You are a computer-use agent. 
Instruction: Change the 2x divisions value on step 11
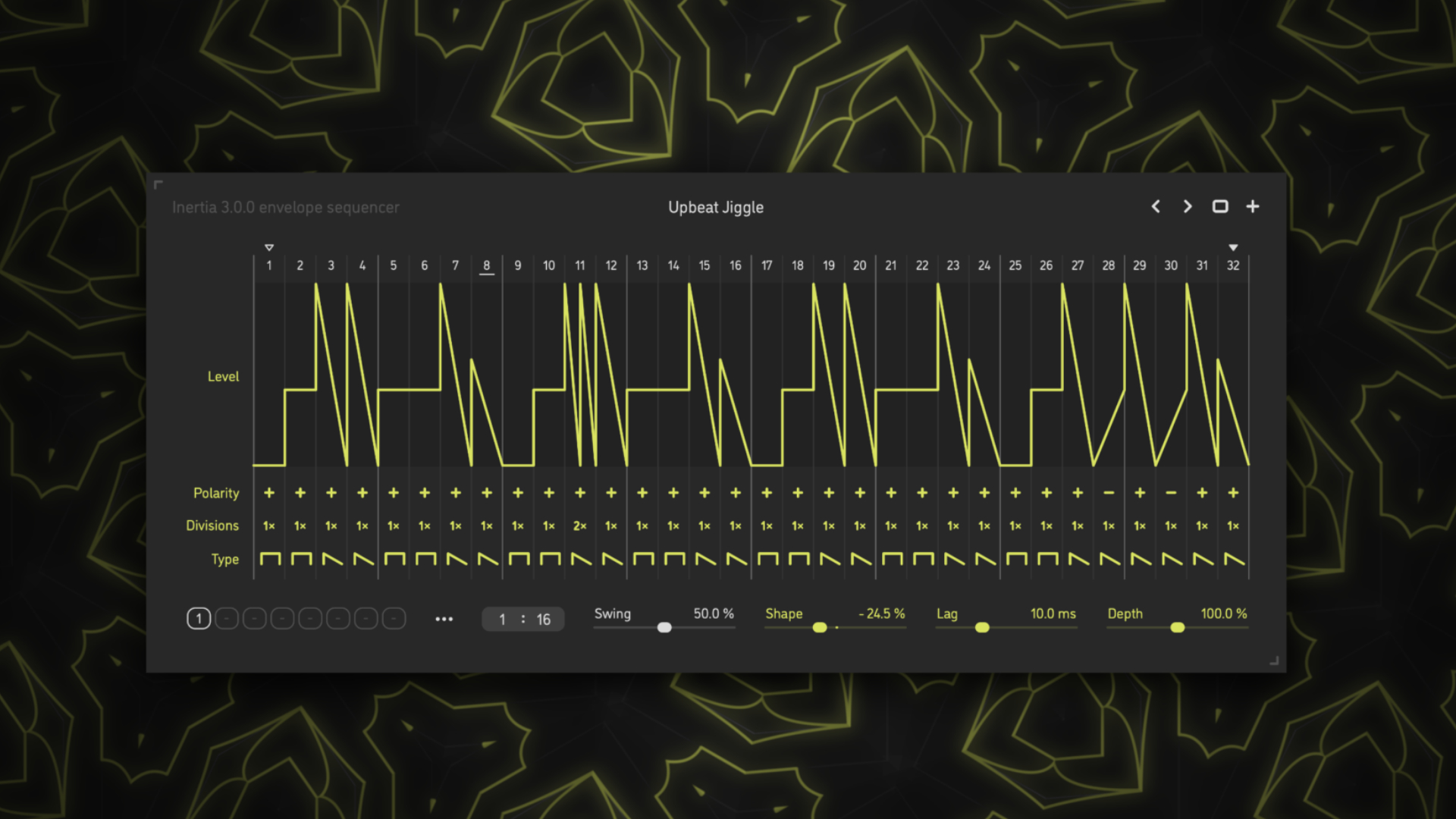click(580, 526)
